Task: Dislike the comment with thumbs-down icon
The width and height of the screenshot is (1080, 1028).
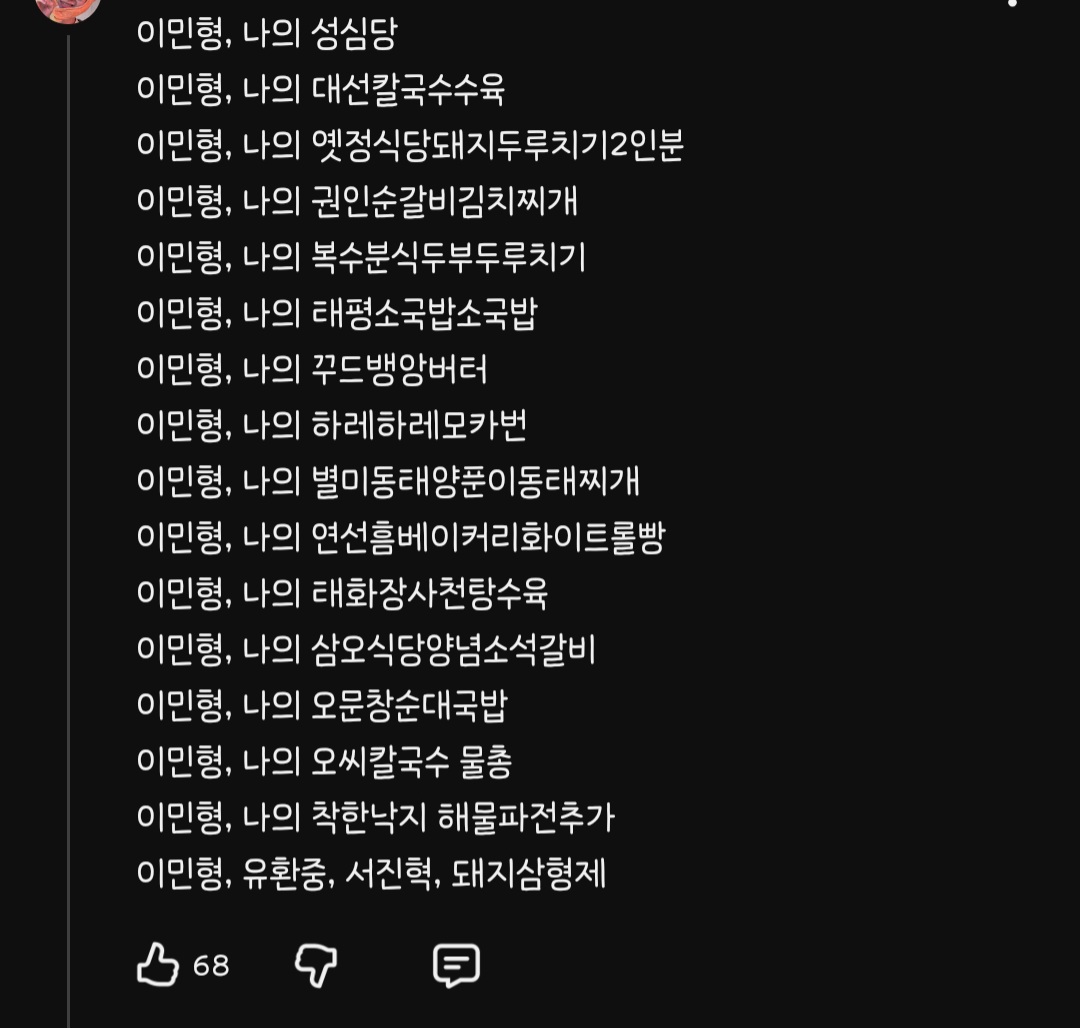Action: click(x=316, y=966)
